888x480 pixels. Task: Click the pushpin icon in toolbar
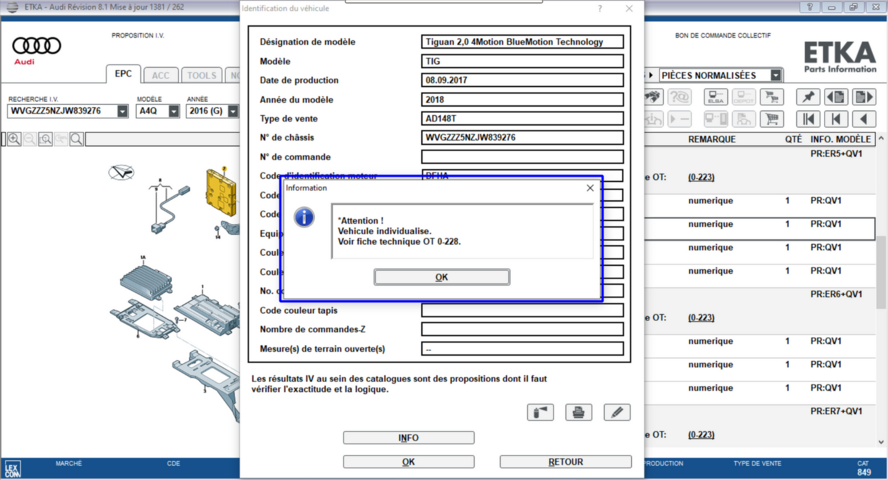click(807, 97)
